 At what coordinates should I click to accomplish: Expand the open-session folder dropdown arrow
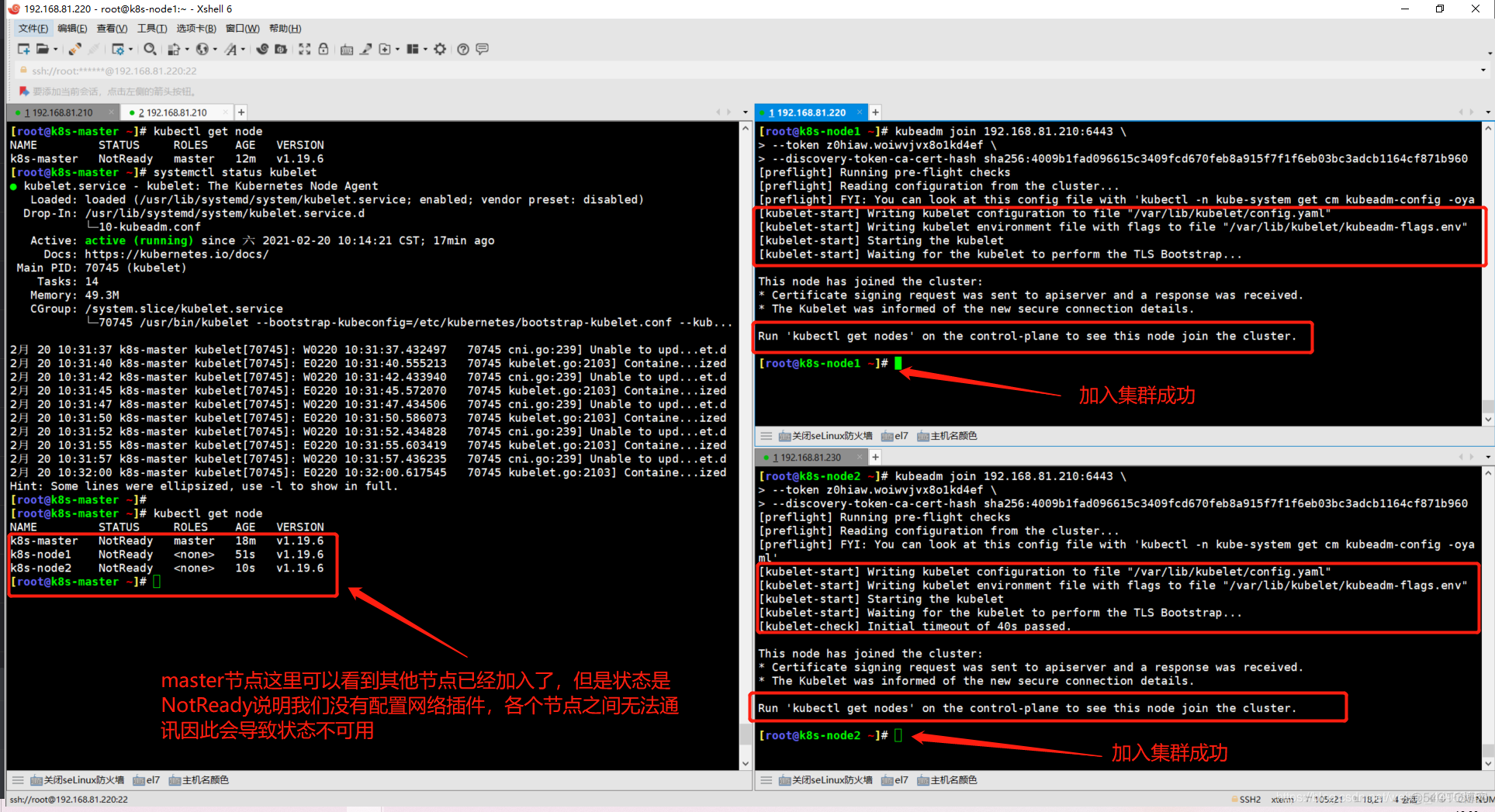55,49
